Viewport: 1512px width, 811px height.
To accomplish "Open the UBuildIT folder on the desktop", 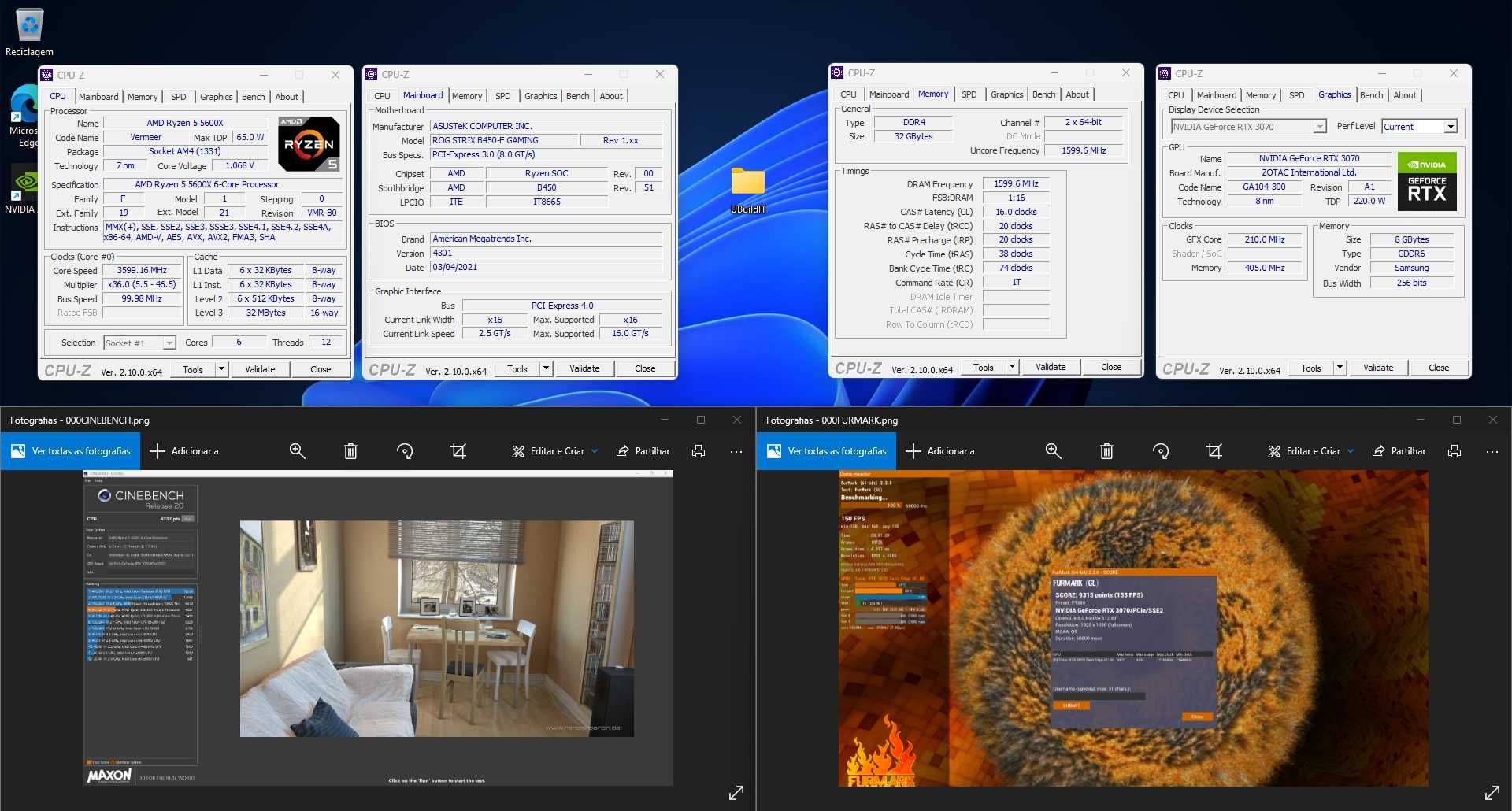I will (748, 191).
